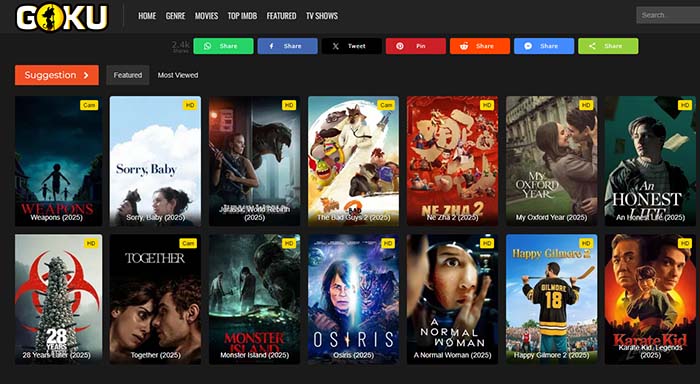Click the HD badge on Happy Gilmore 2

(586, 243)
